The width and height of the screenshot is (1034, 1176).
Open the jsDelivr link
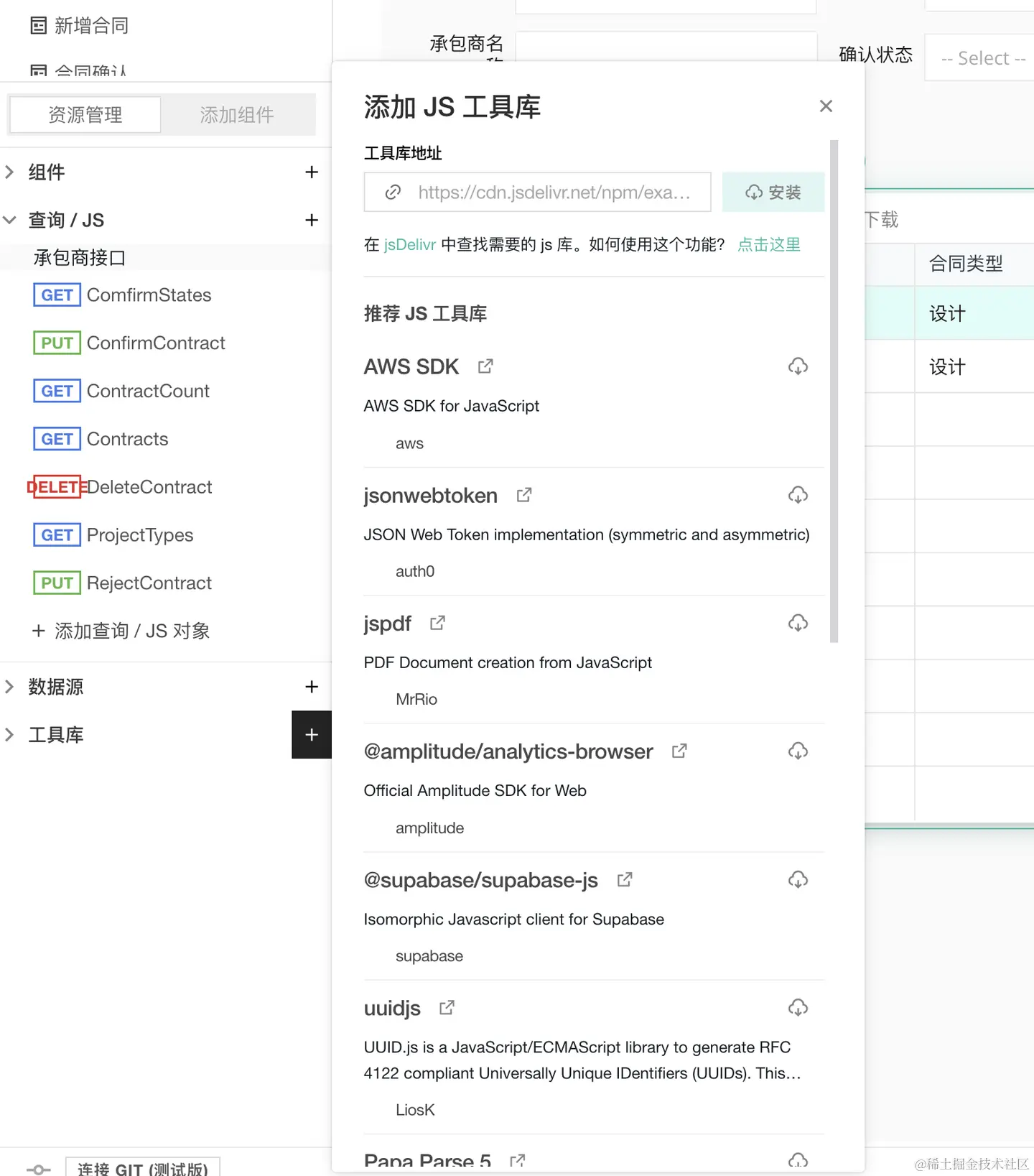[410, 245]
